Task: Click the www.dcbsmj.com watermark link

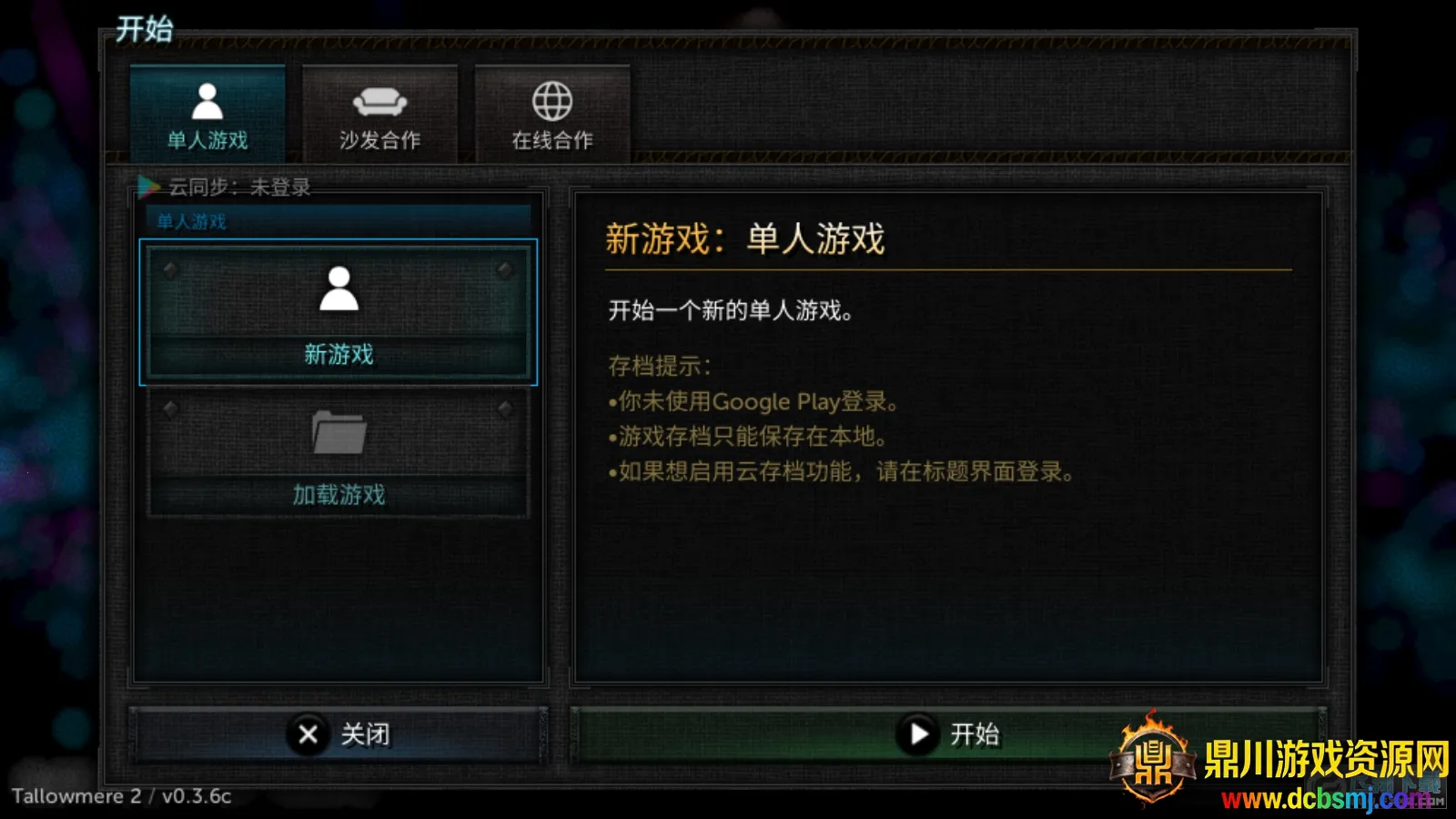Action: (1325, 799)
